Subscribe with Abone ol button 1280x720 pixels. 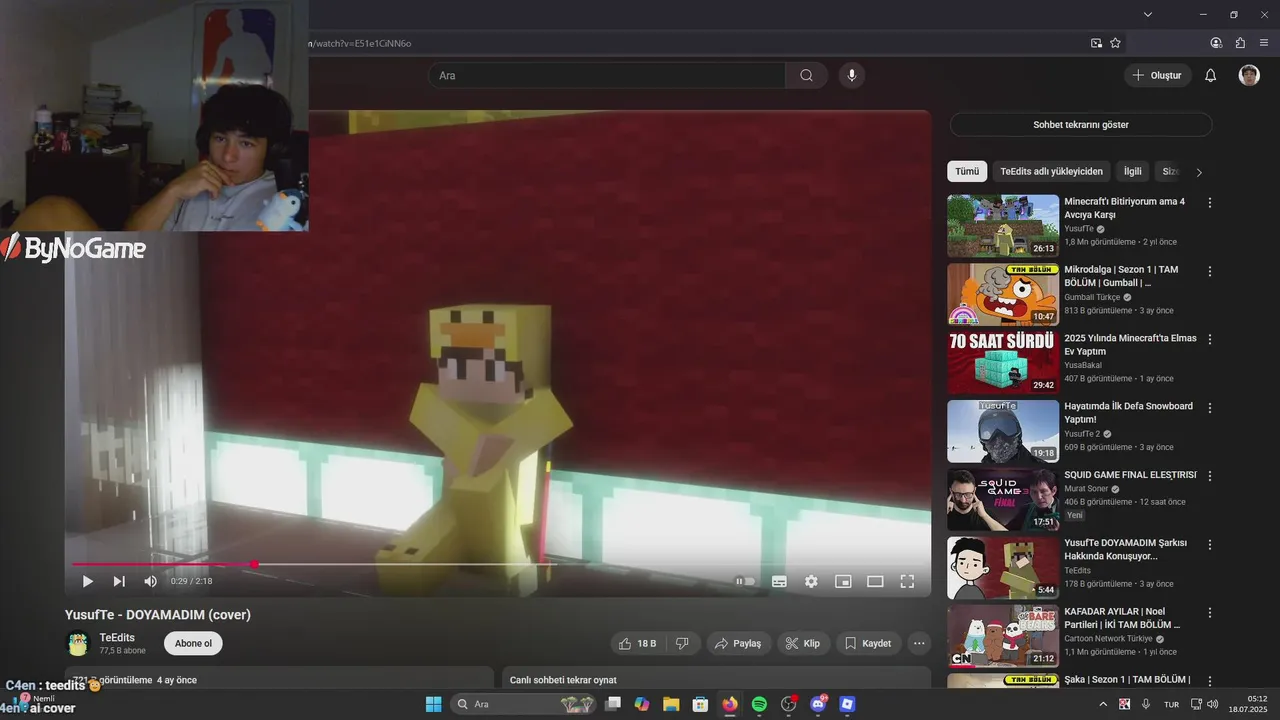click(193, 644)
